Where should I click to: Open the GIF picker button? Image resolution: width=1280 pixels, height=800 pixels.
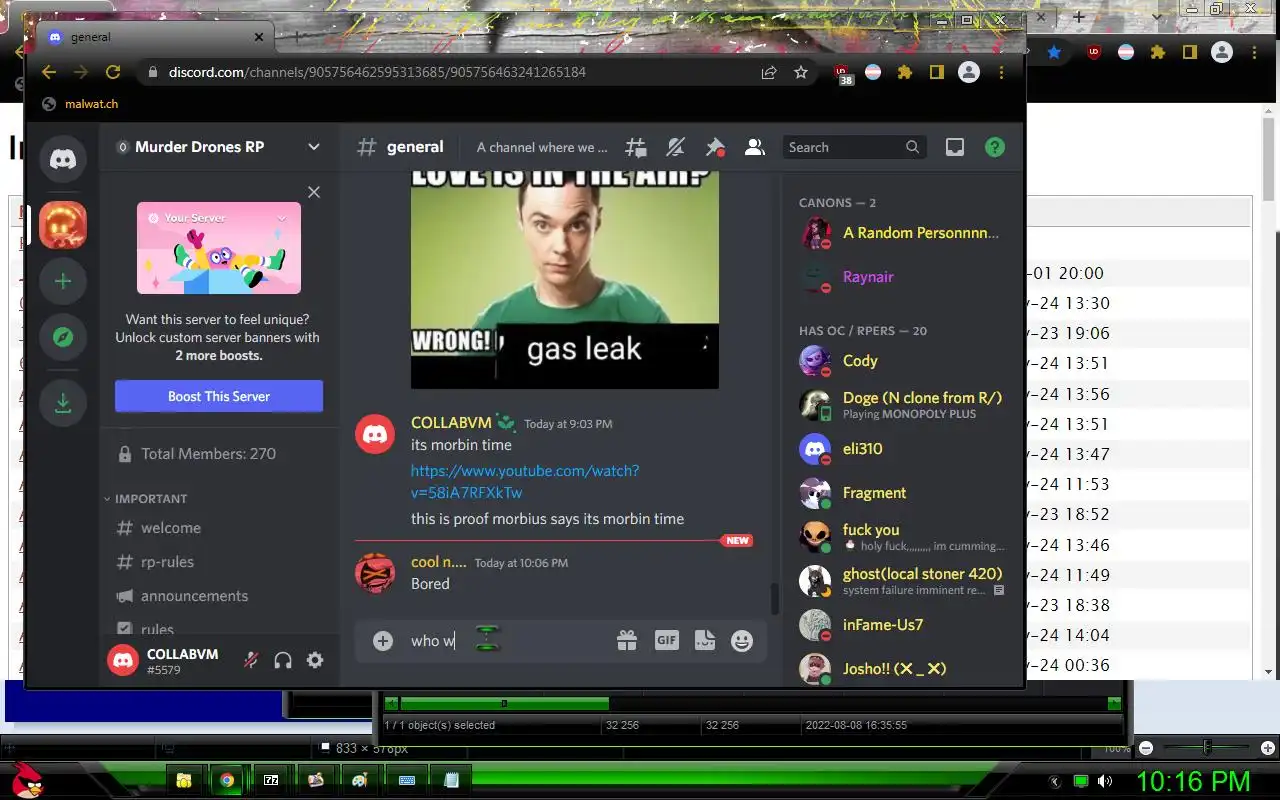(x=667, y=641)
